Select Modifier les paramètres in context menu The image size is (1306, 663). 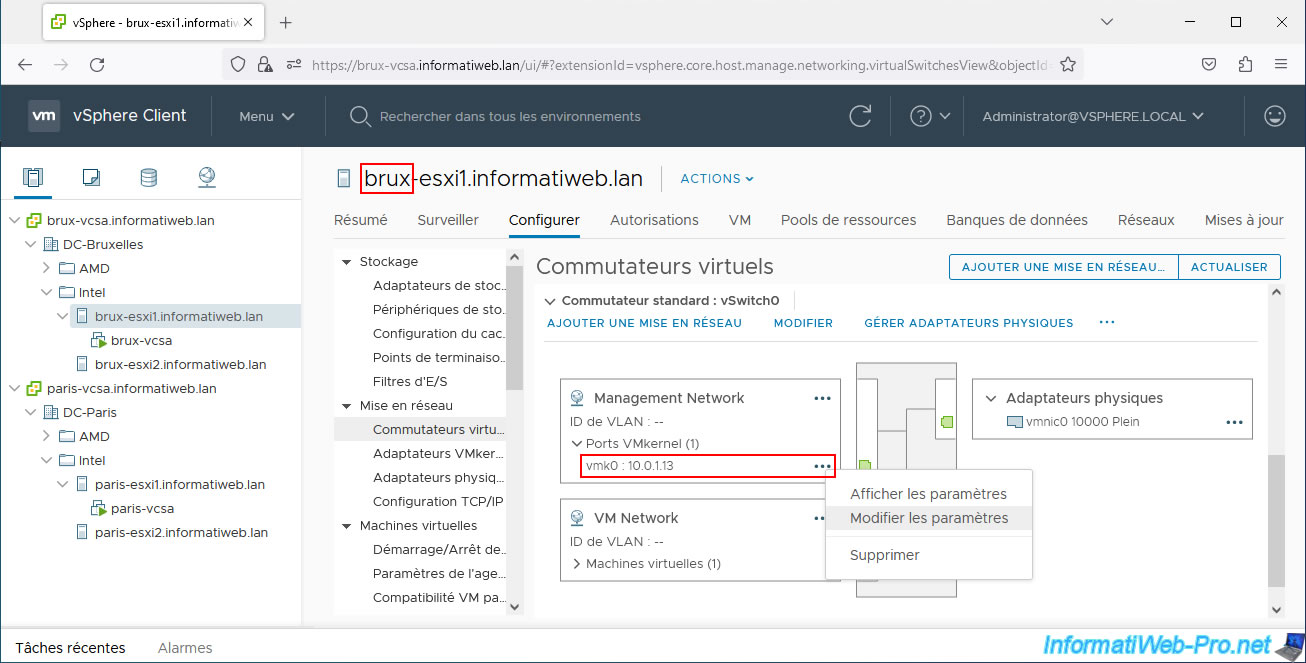click(929, 518)
